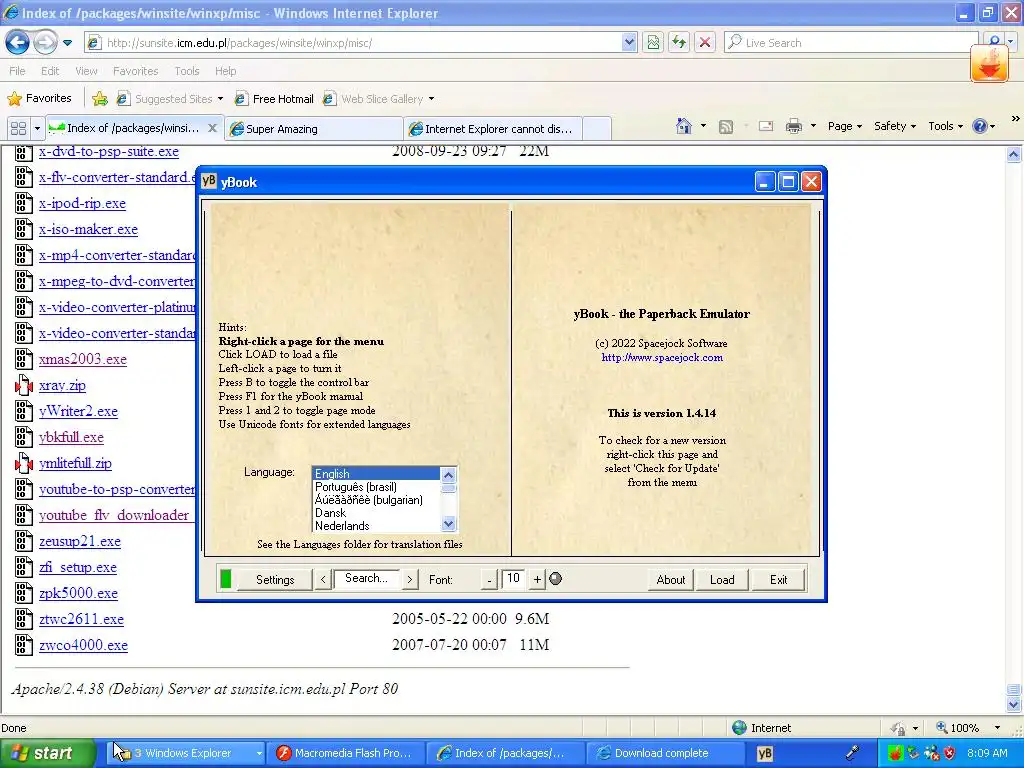This screenshot has height=768, width=1024.
Task: Click the Live Search magnifier button
Action: (x=994, y=41)
